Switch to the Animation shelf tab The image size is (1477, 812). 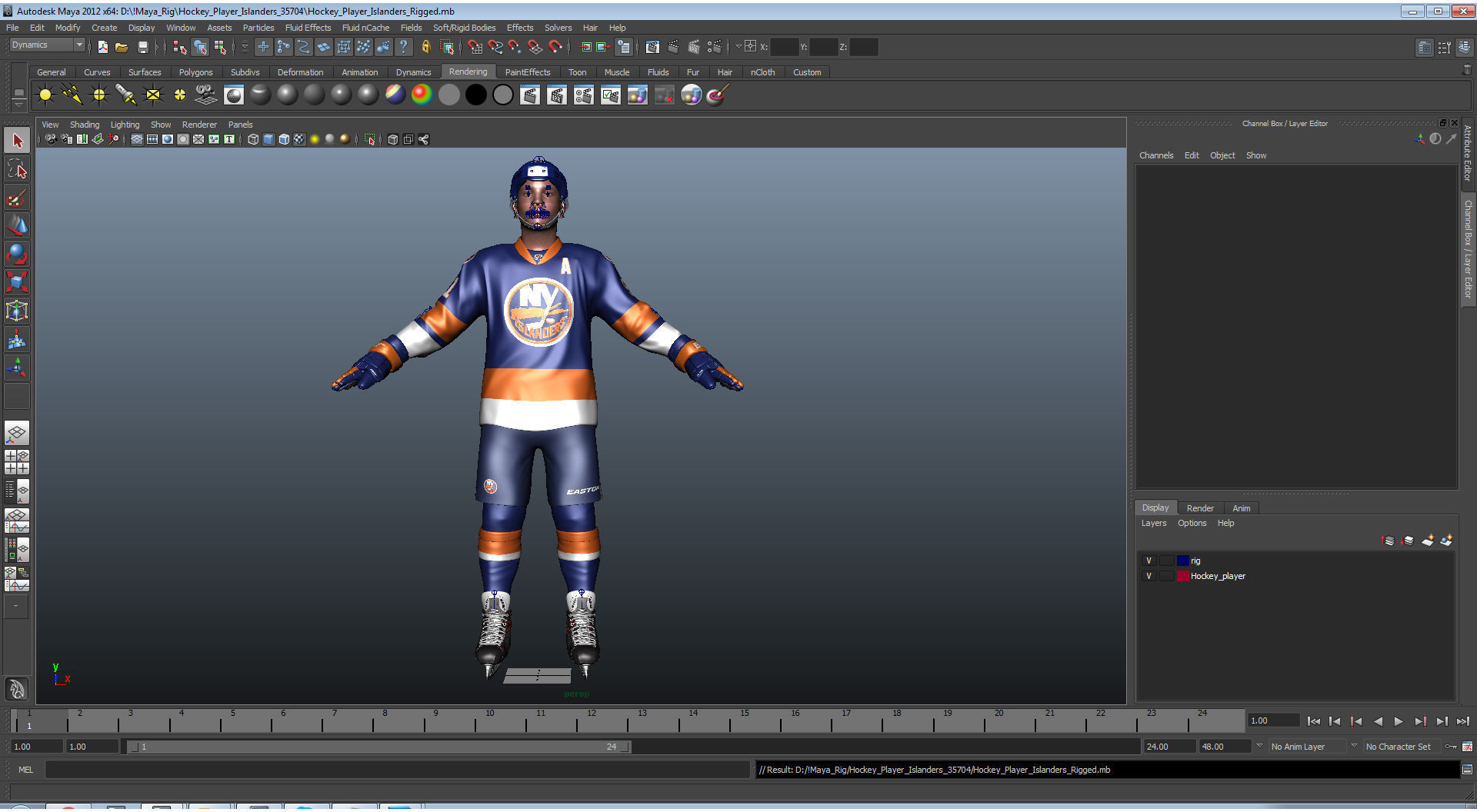pyautogui.click(x=359, y=72)
